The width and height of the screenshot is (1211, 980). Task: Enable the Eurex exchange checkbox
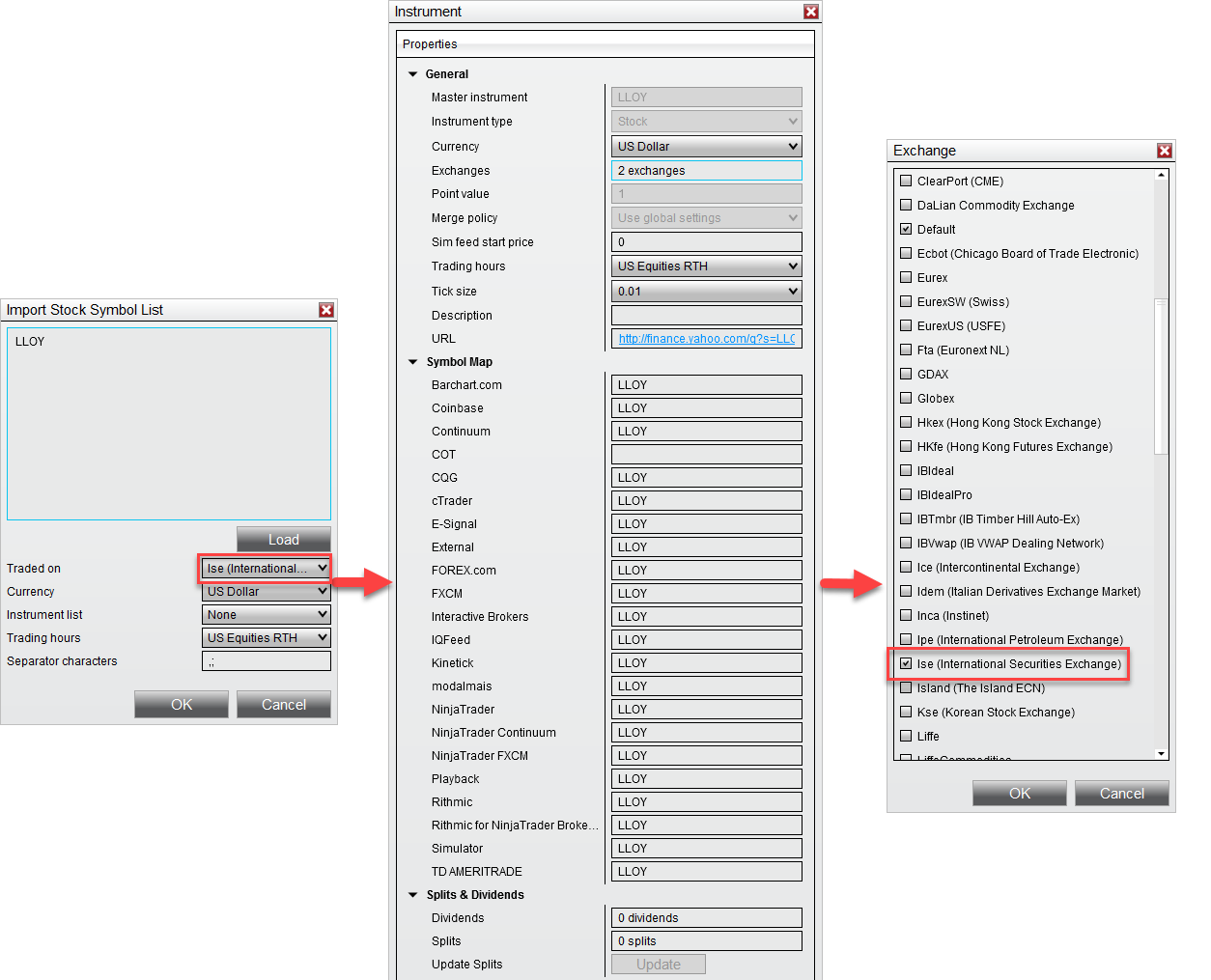[906, 277]
